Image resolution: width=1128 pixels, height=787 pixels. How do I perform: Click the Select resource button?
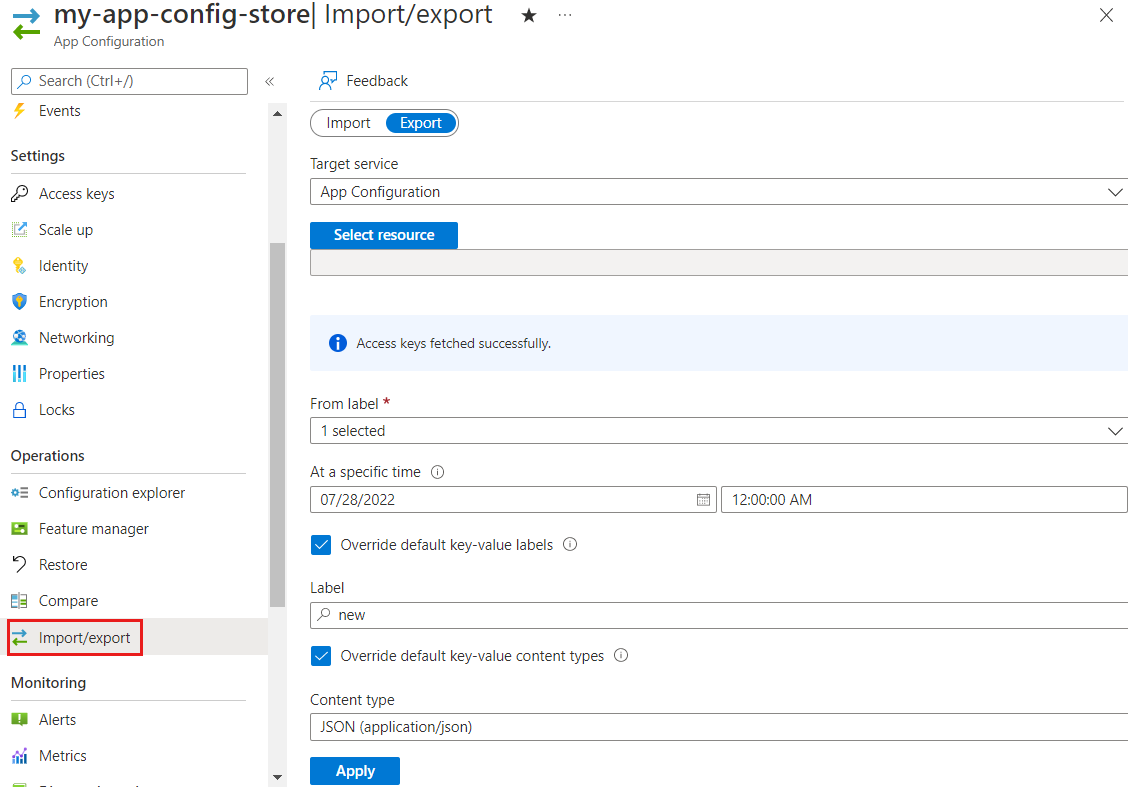(384, 235)
